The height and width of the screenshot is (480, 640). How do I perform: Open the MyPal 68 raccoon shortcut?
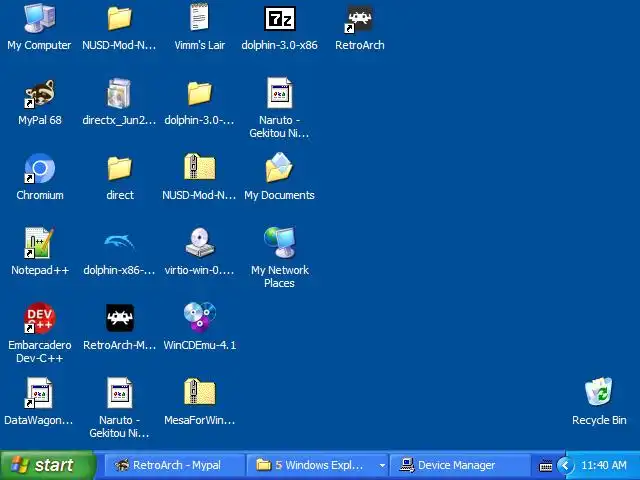[x=39, y=94]
